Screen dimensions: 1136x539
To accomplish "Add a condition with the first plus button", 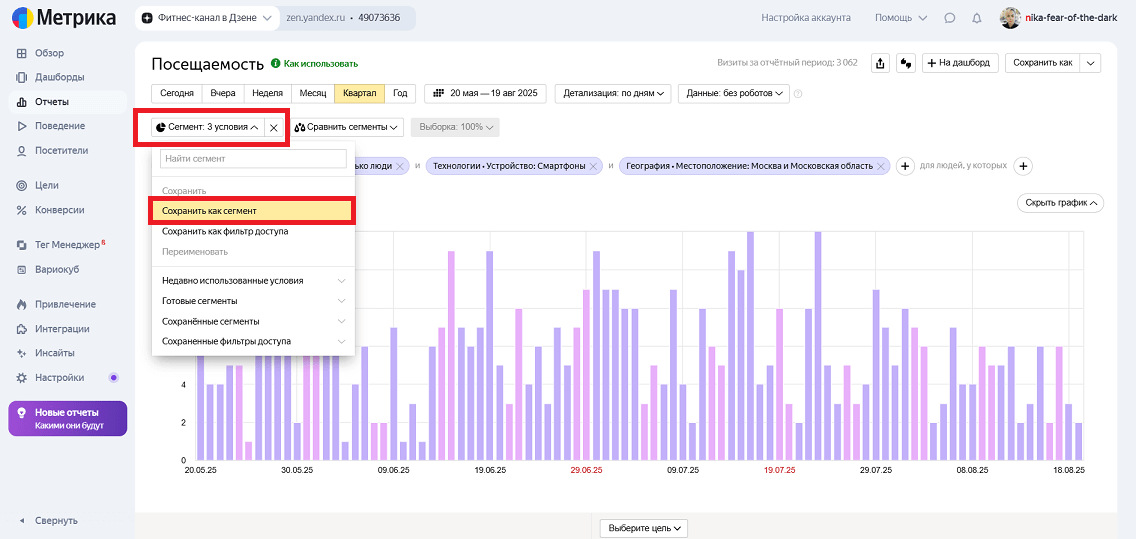I will (905, 166).
